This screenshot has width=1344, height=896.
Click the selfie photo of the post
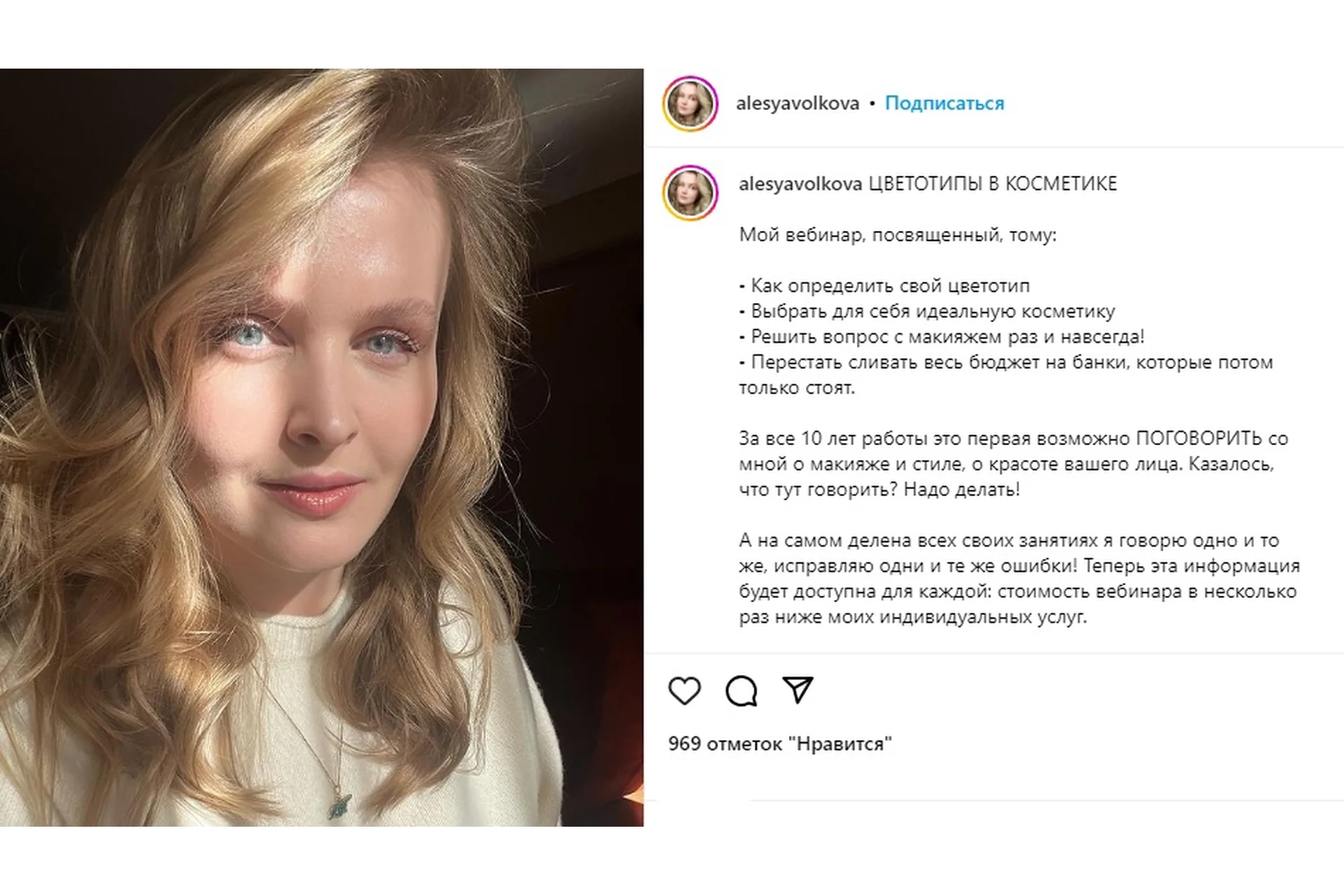tap(321, 447)
